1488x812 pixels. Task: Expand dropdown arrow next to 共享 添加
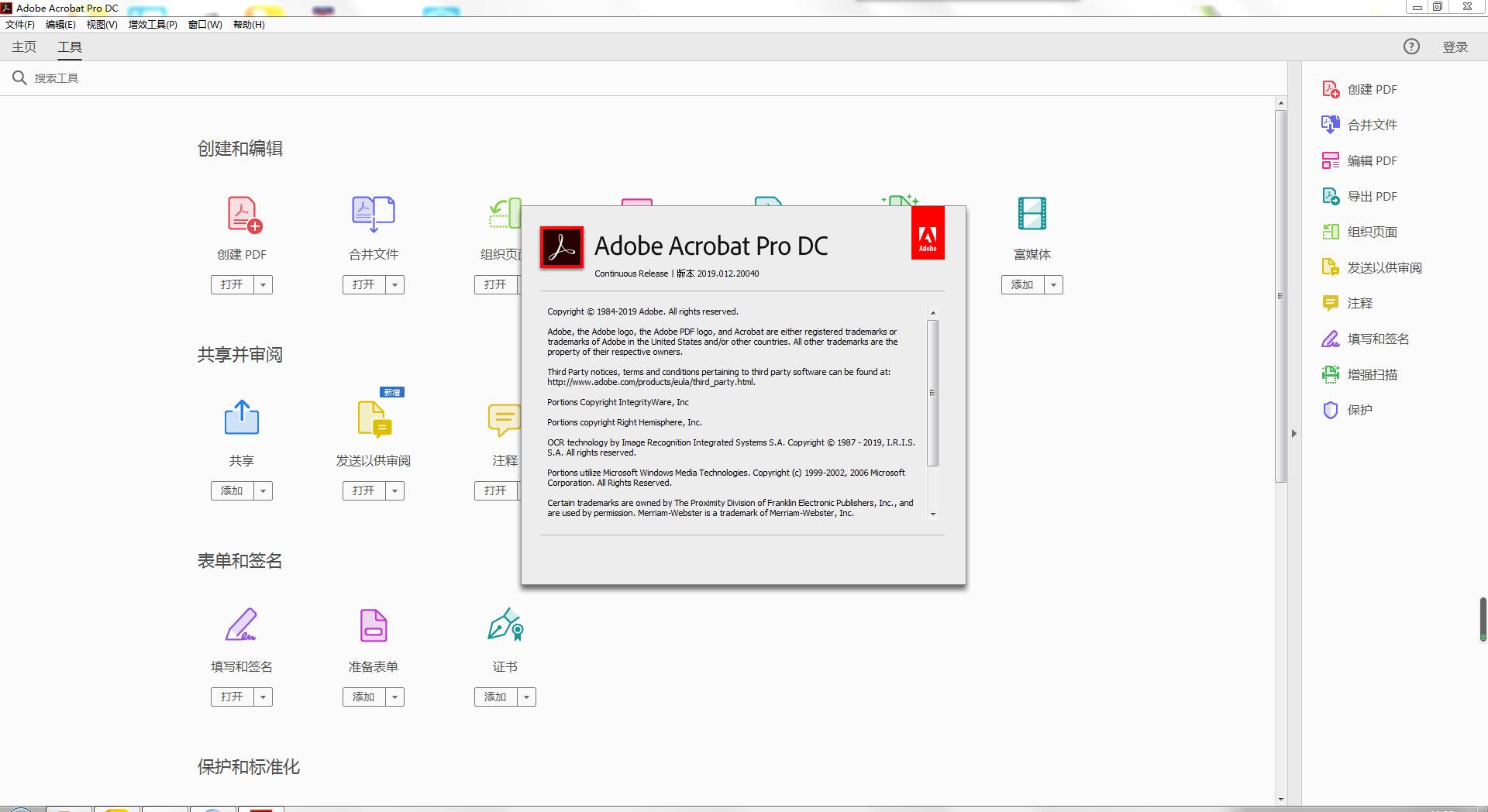263,490
